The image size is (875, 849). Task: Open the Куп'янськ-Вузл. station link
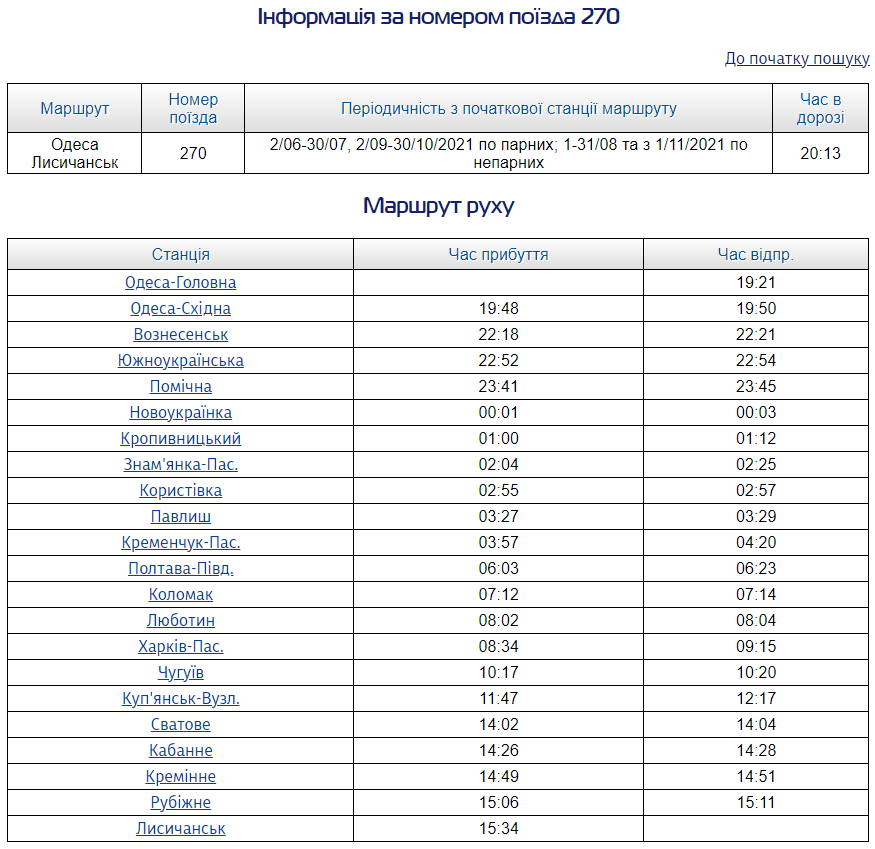click(x=181, y=699)
